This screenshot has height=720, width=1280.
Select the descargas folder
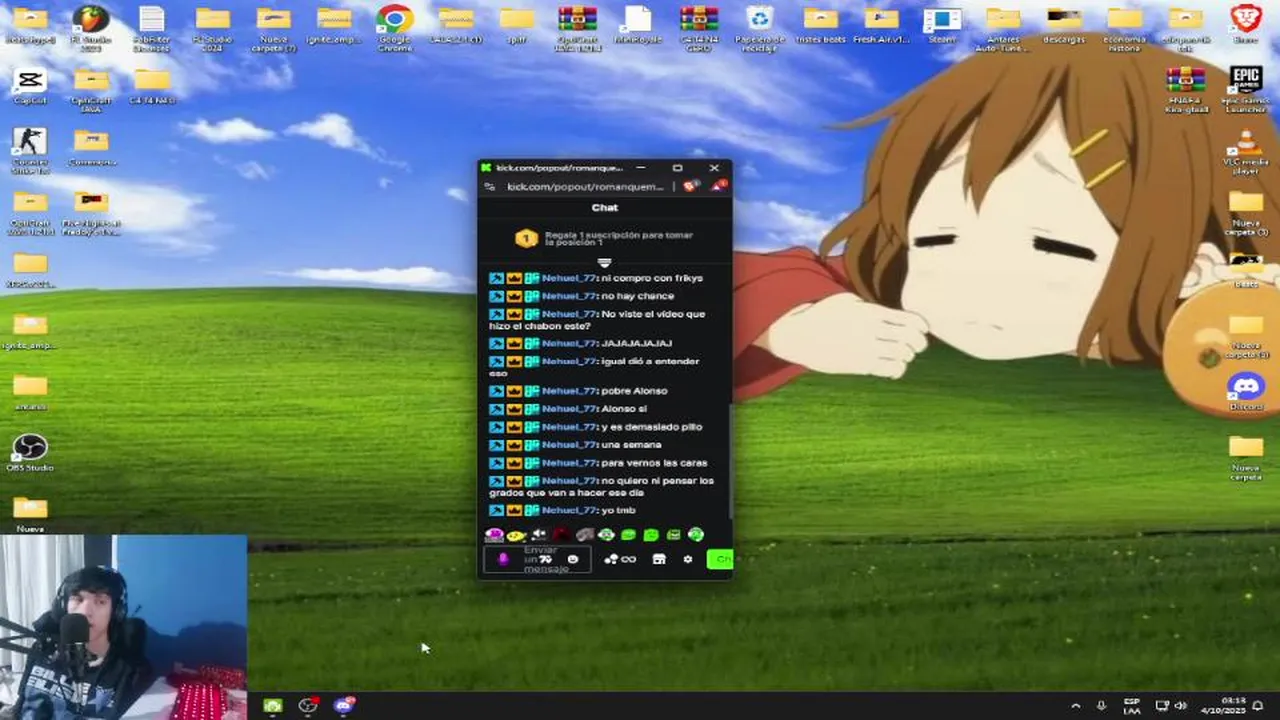[1064, 26]
